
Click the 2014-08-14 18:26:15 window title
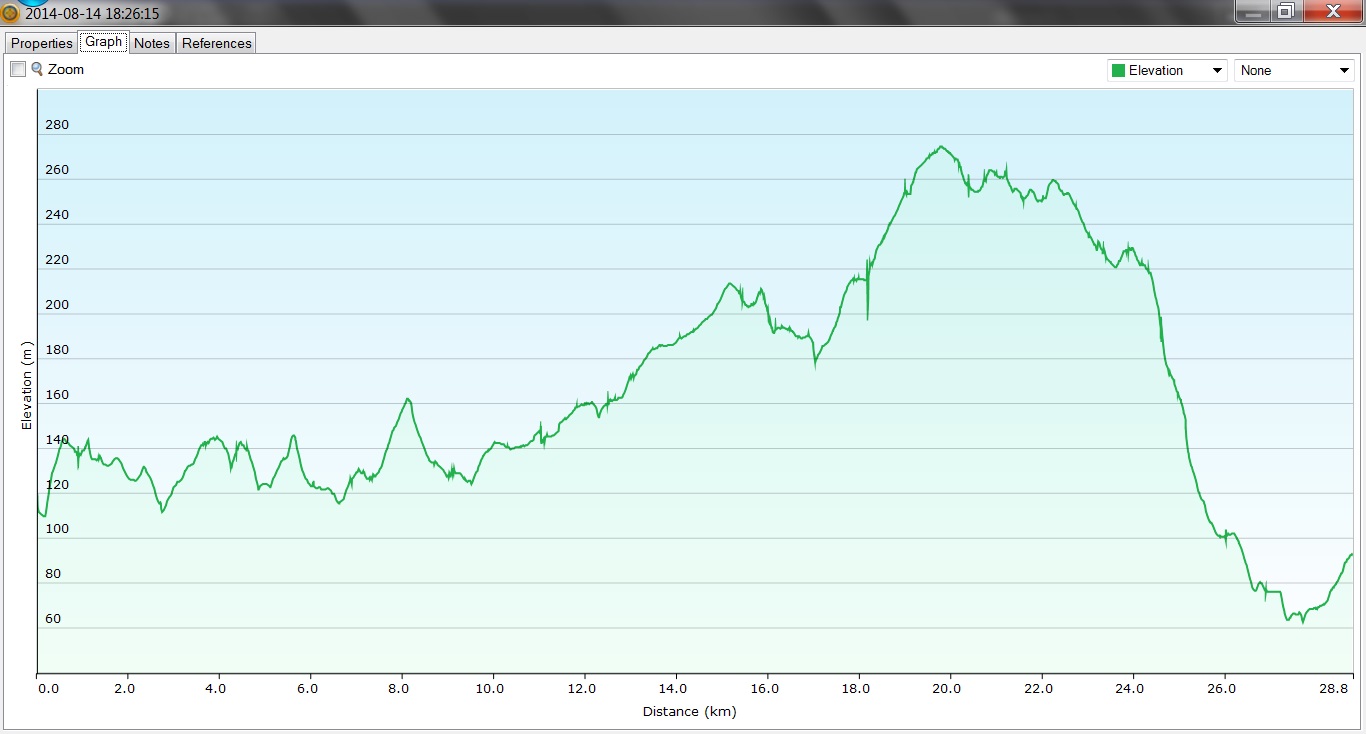tap(92, 14)
